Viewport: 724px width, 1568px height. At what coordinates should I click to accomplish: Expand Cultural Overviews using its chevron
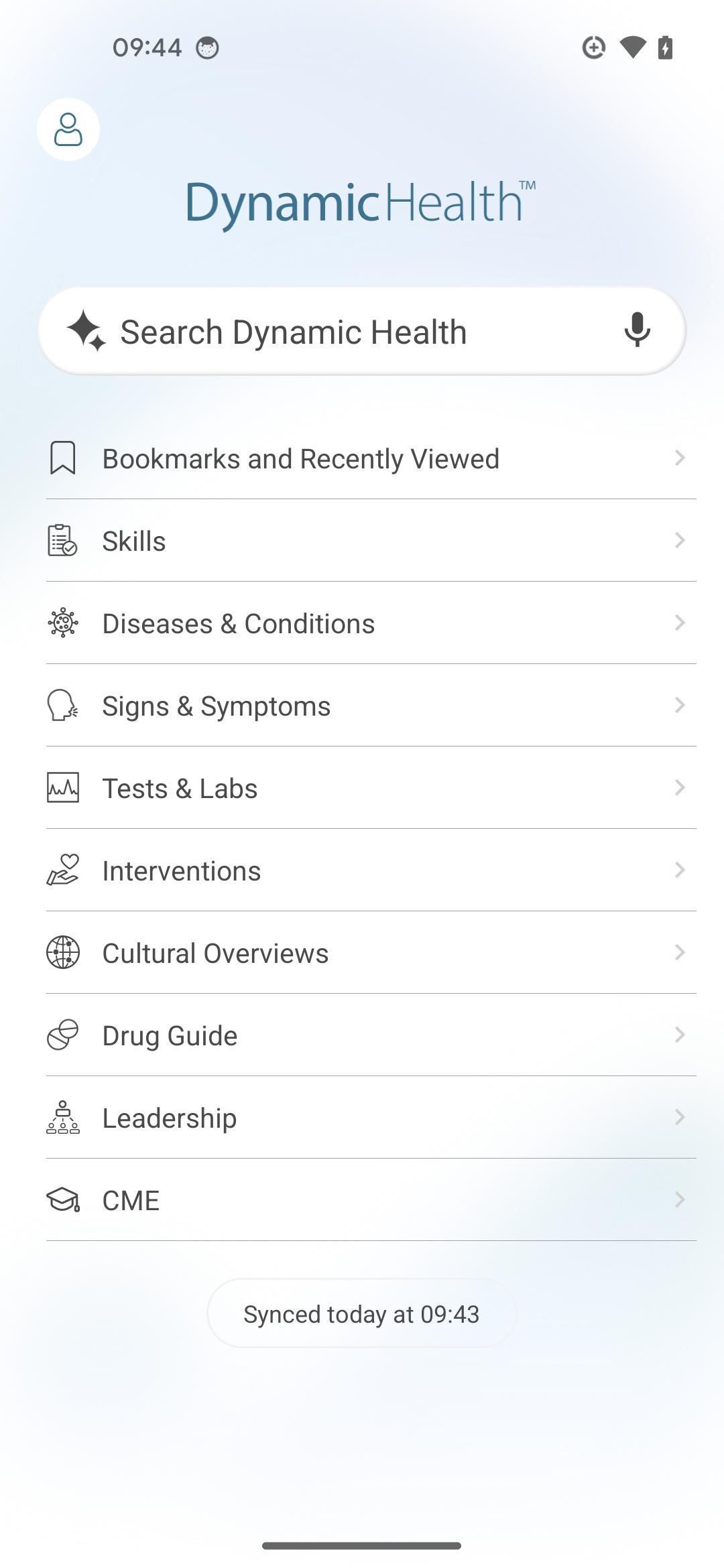click(680, 953)
